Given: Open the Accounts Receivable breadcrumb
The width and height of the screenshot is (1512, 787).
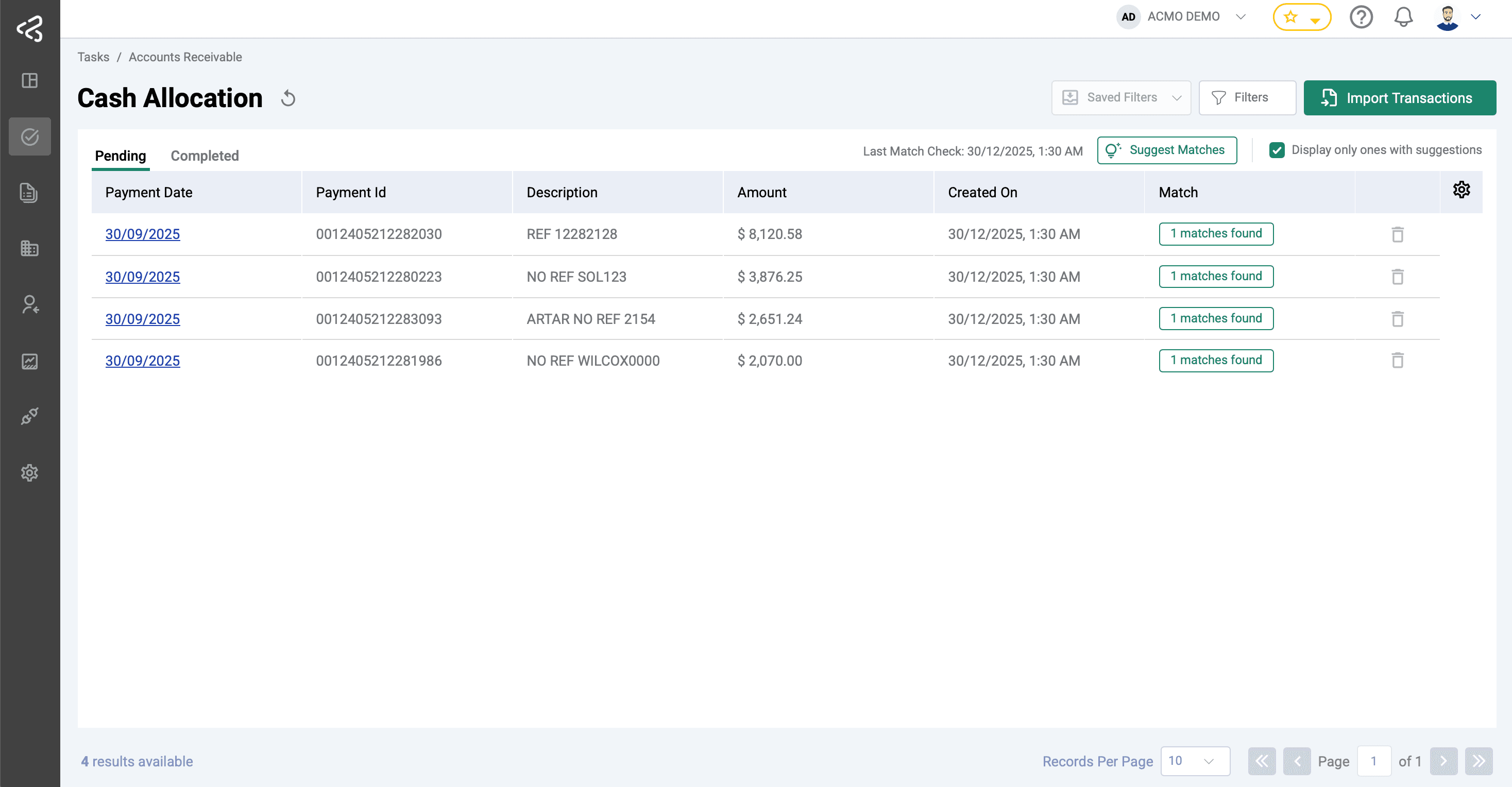Looking at the screenshot, I should pos(185,57).
